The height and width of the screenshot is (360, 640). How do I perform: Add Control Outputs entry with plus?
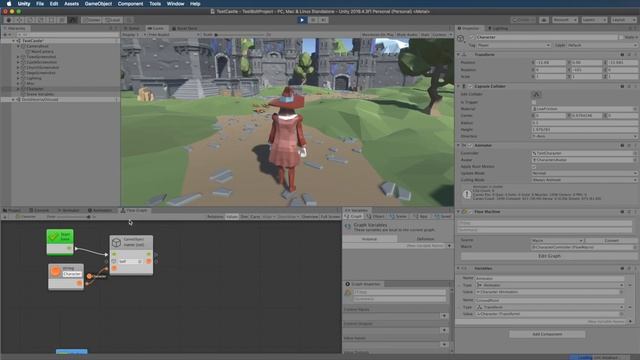click(x=444, y=330)
